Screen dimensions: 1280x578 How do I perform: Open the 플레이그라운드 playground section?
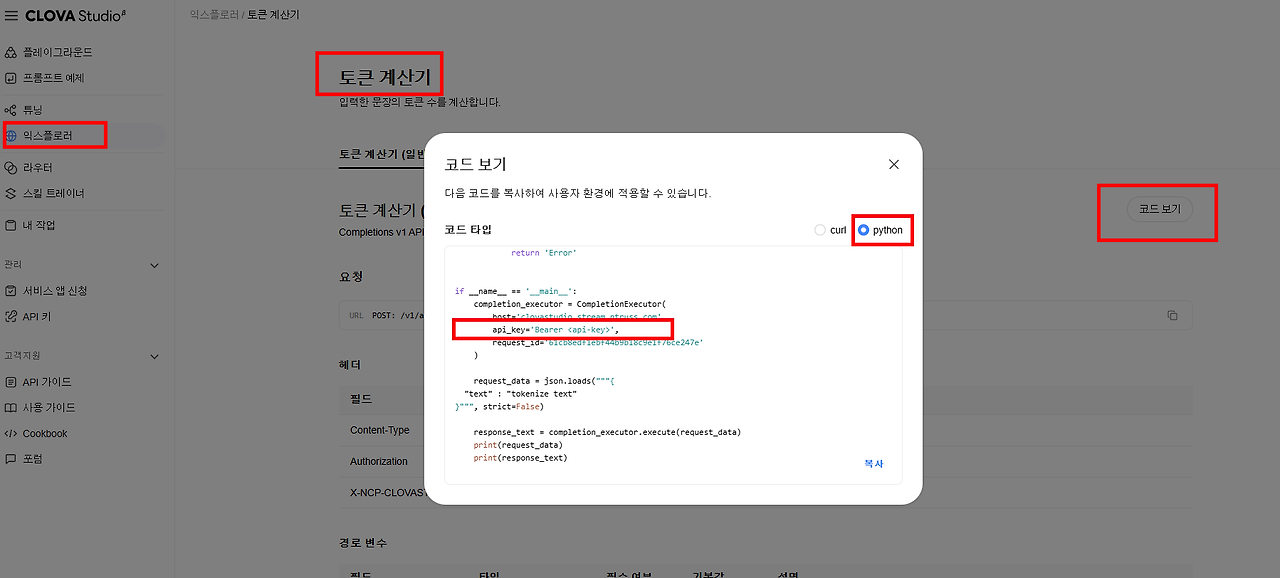tap(56, 52)
